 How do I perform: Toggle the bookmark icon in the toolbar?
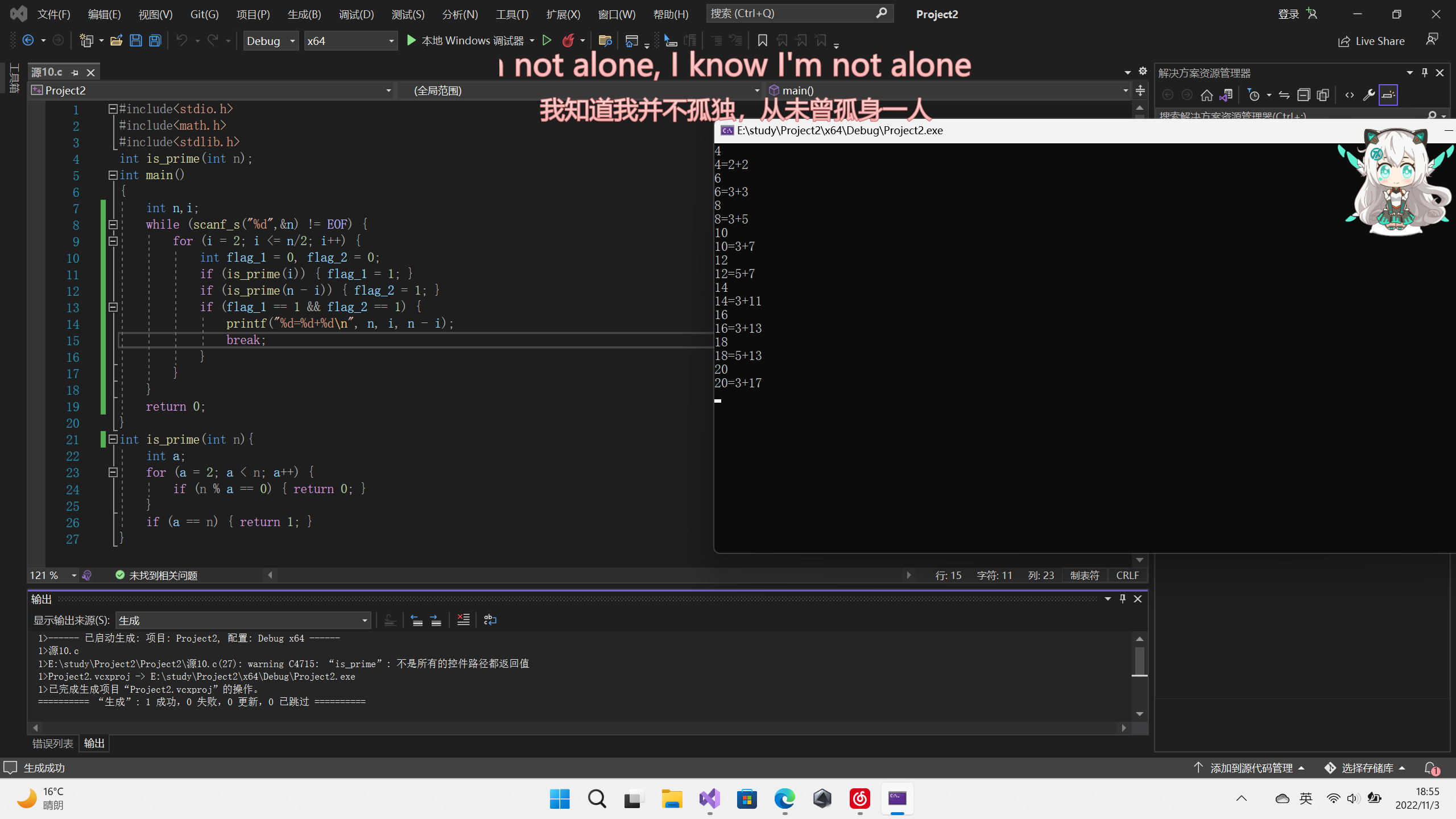coord(762,40)
